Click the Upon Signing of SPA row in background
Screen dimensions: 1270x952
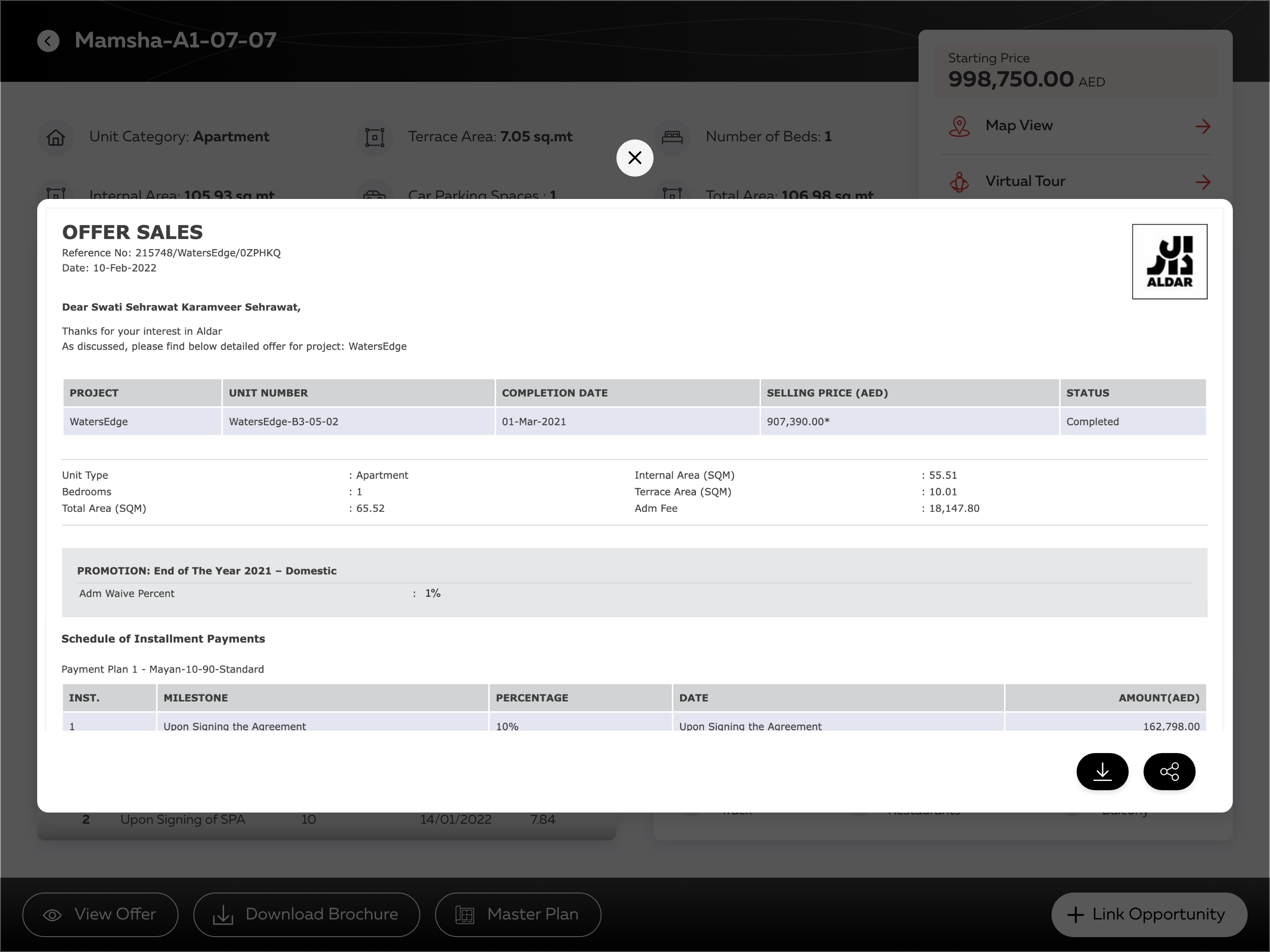click(326, 820)
